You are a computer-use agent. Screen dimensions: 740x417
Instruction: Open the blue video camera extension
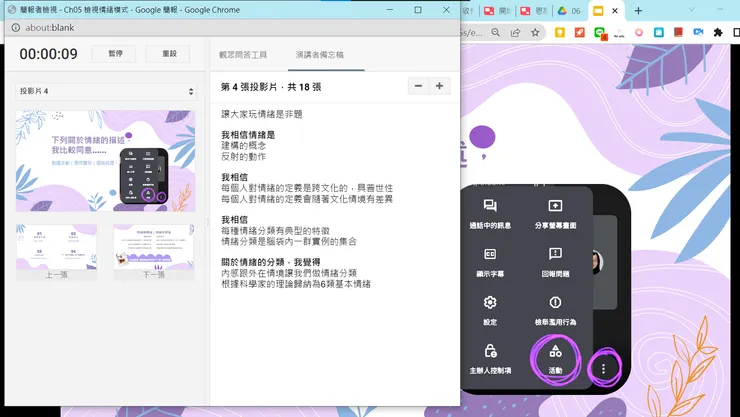click(698, 32)
